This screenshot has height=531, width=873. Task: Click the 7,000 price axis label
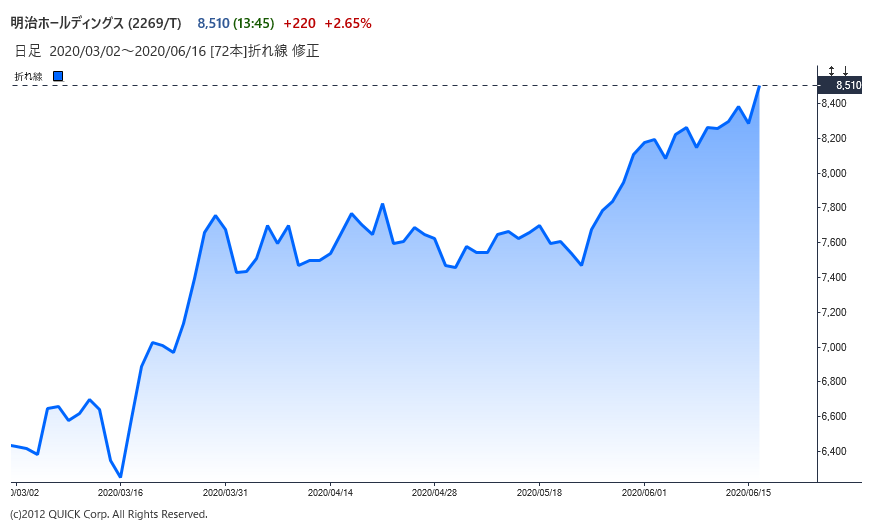tap(834, 347)
